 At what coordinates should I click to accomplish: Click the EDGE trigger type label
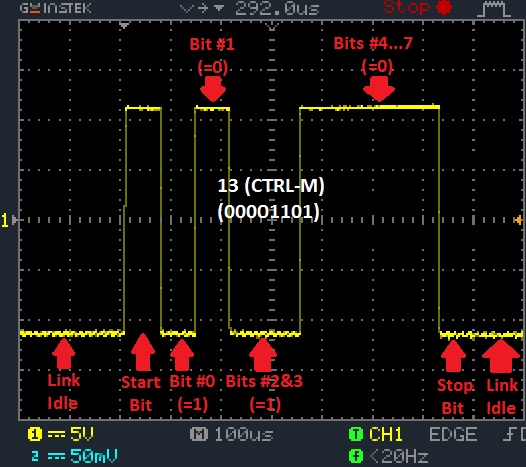[x=453, y=434]
